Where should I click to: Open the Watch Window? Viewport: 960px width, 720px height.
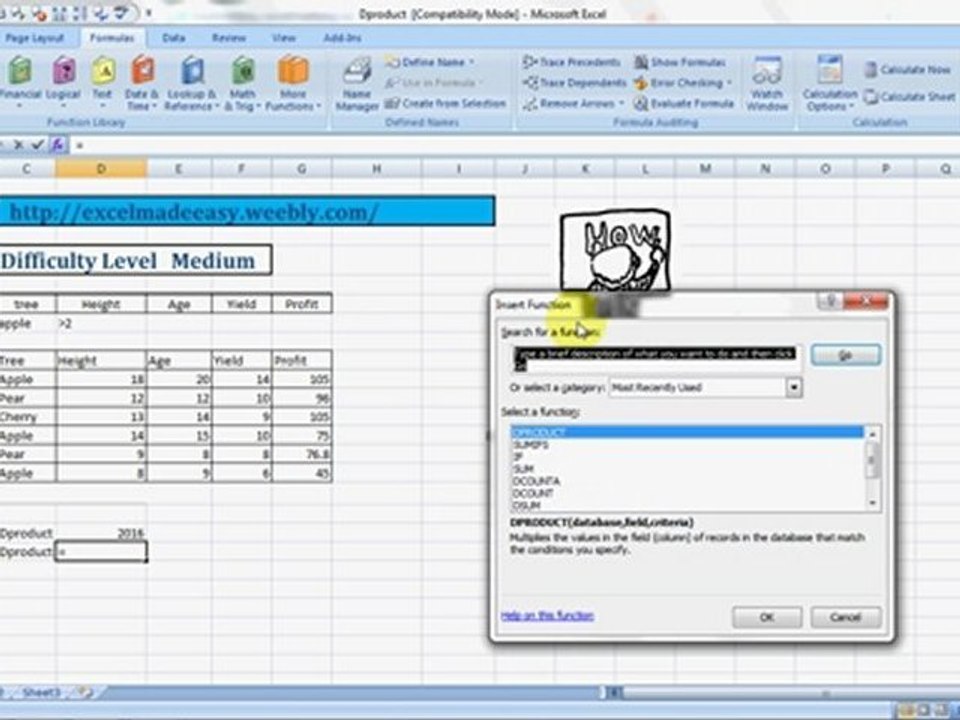click(767, 84)
